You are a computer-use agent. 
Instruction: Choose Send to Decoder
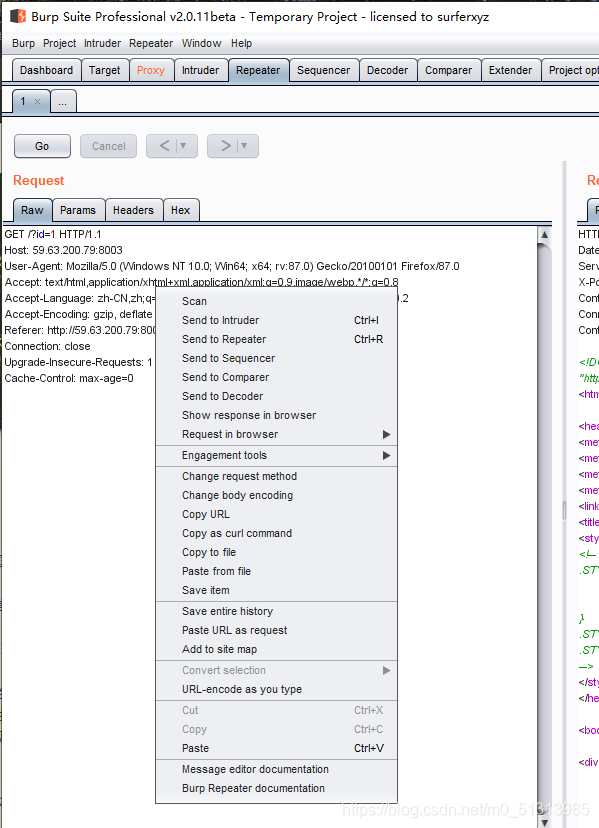[276, 396]
